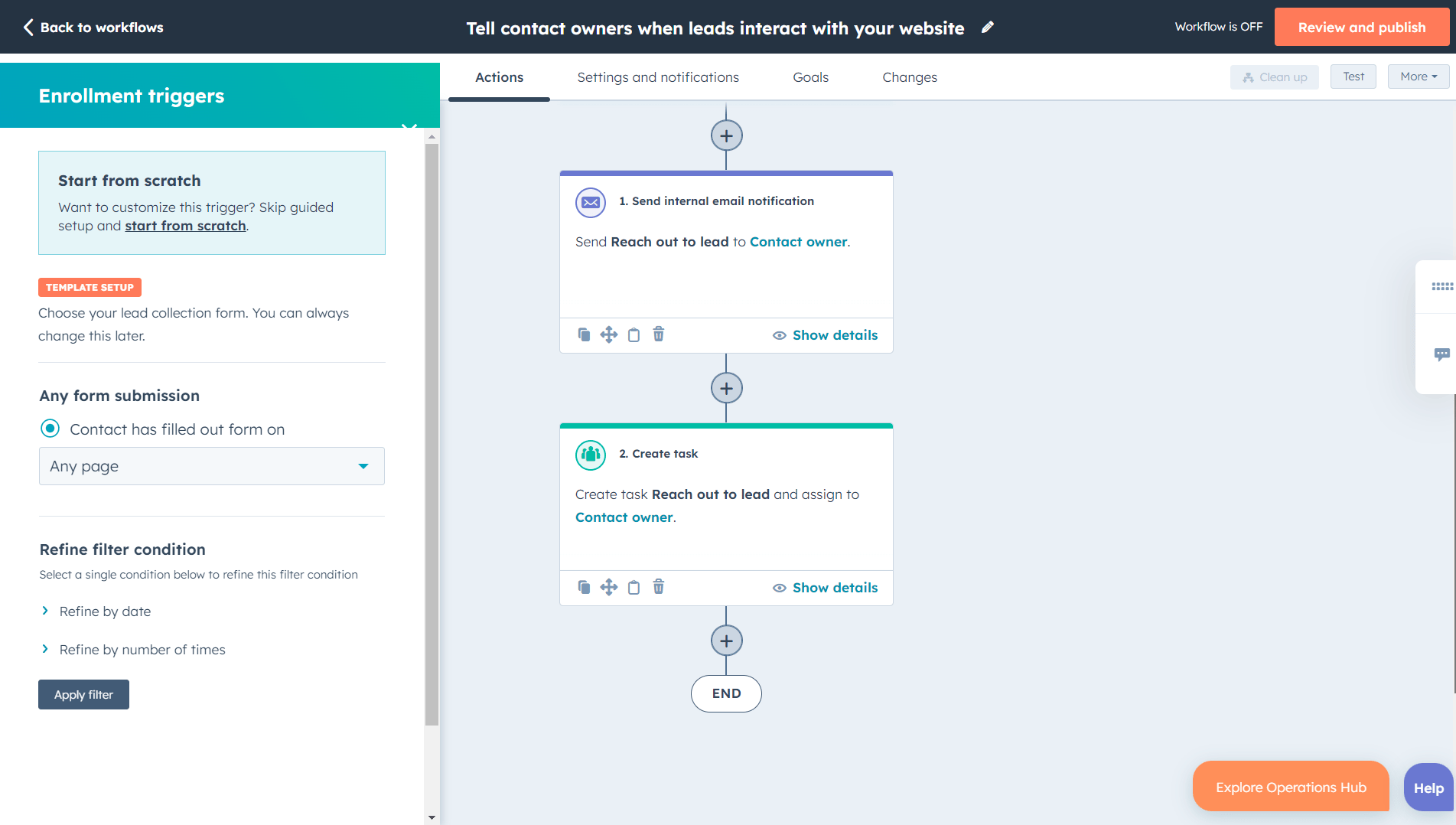Switch to the Goals tab
The image size is (1456, 825).
click(x=810, y=77)
